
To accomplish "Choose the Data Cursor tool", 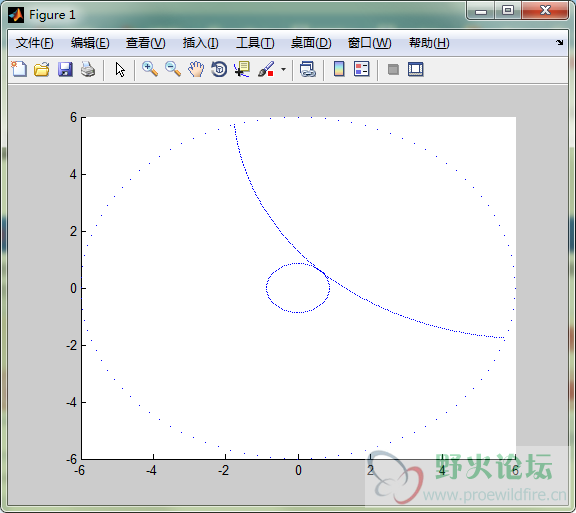I will pyautogui.click(x=242, y=69).
